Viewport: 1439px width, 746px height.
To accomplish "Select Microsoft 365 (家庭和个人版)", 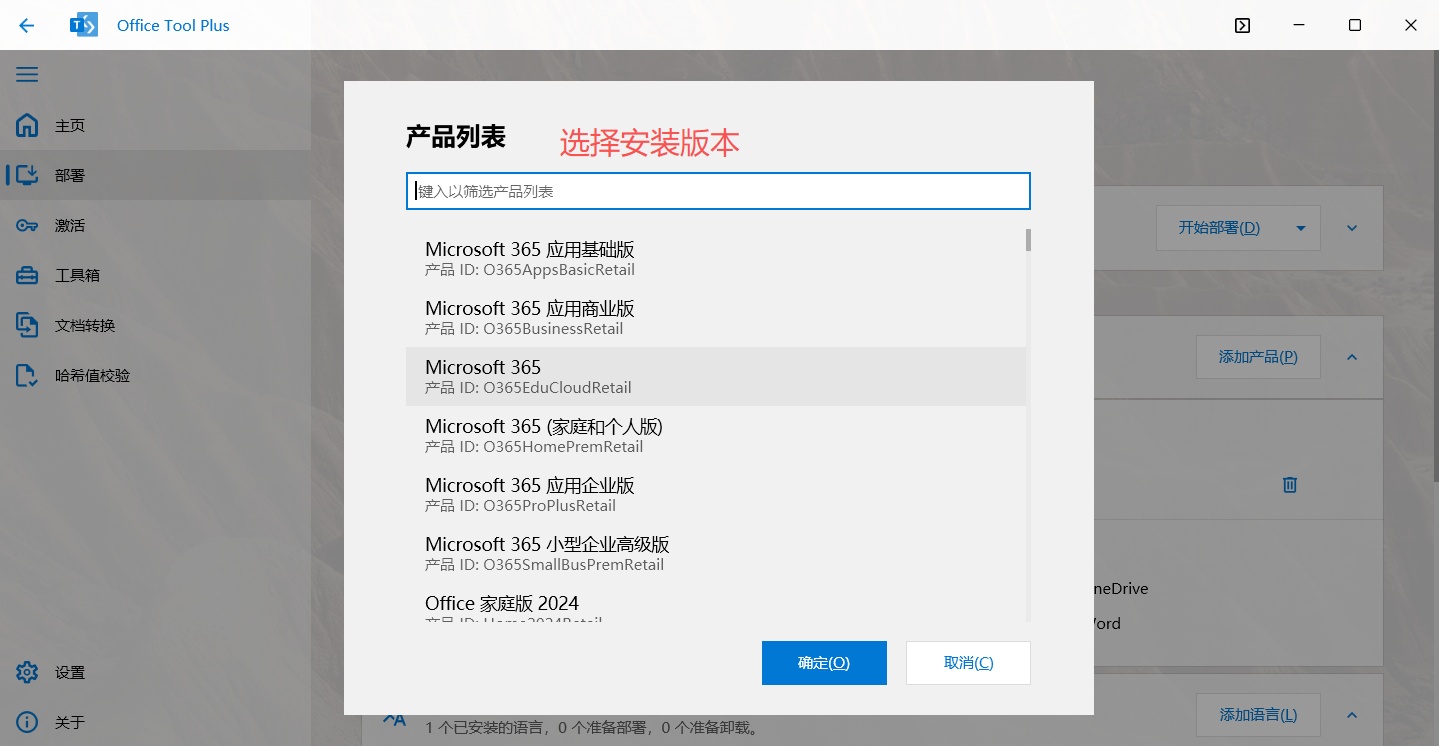I will coord(716,435).
